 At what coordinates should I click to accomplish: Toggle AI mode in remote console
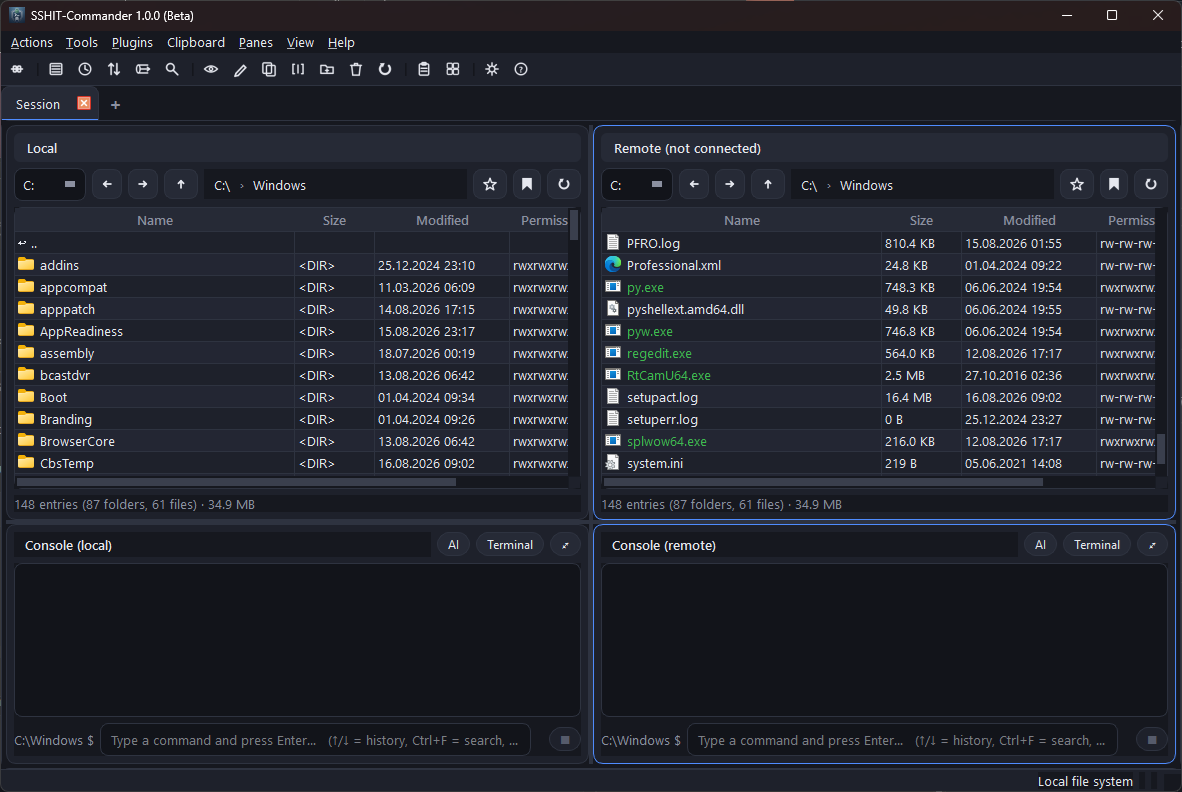[1040, 545]
